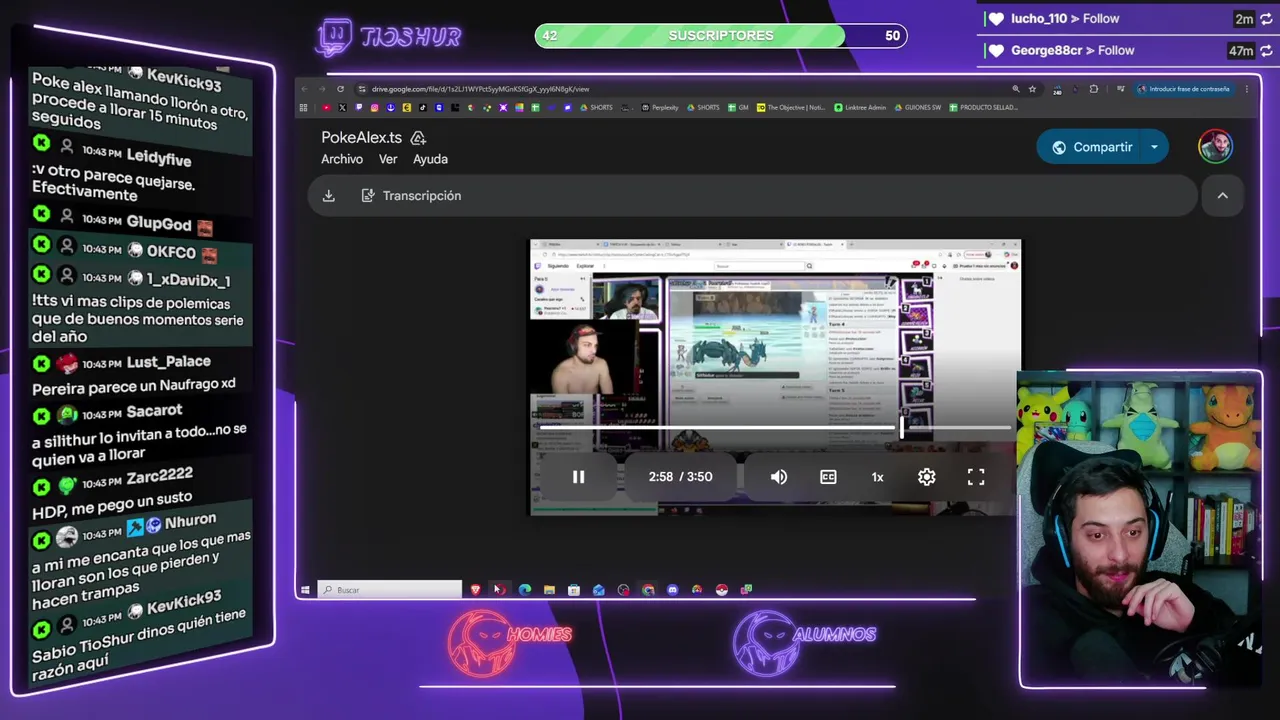Screen dimensions: 1280x720
Task: Open the 1x playback speed menu
Action: click(877, 477)
